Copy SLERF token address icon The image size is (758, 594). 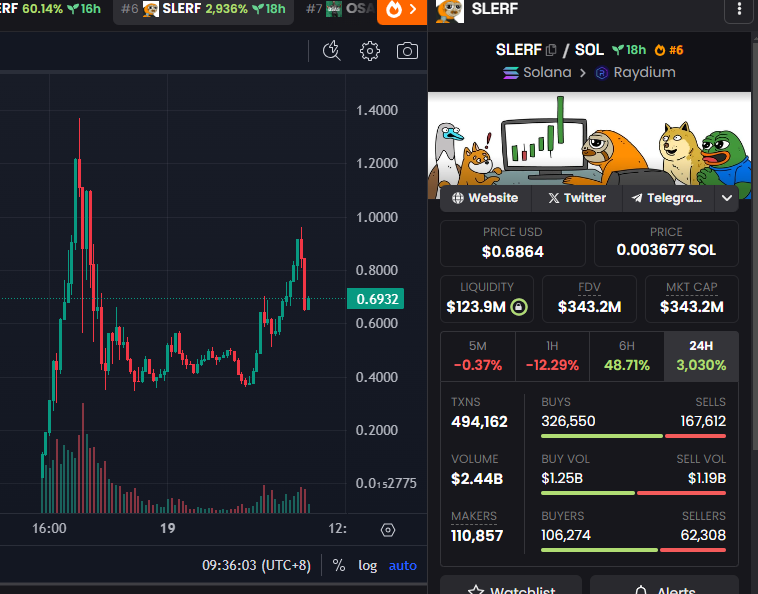[551, 50]
